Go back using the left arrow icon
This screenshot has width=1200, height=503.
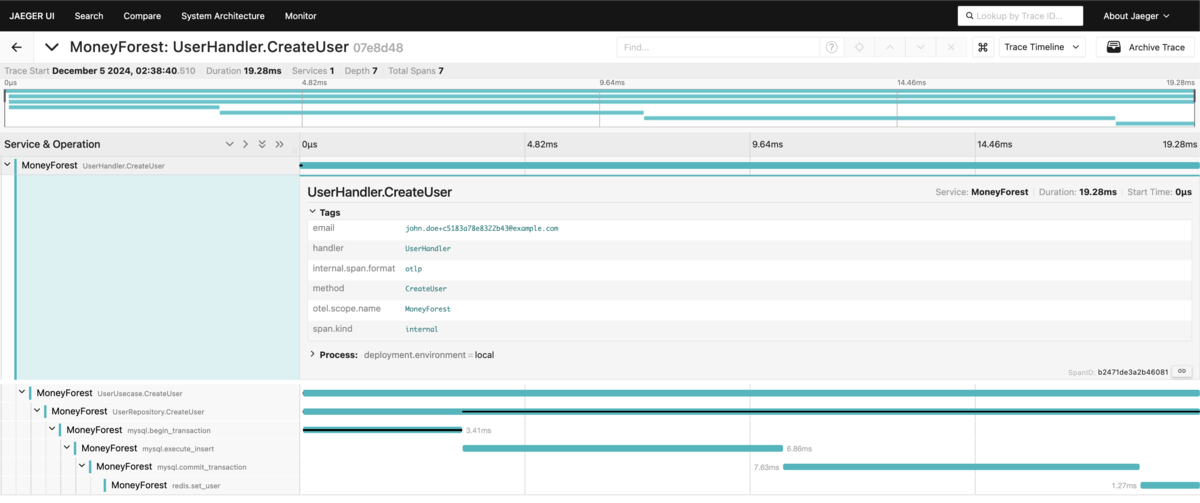click(17, 47)
